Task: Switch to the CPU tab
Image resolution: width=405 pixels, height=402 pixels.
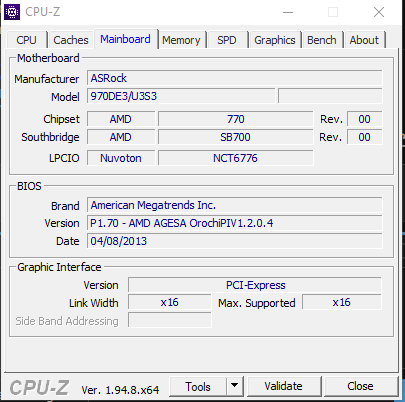Action: [26, 40]
